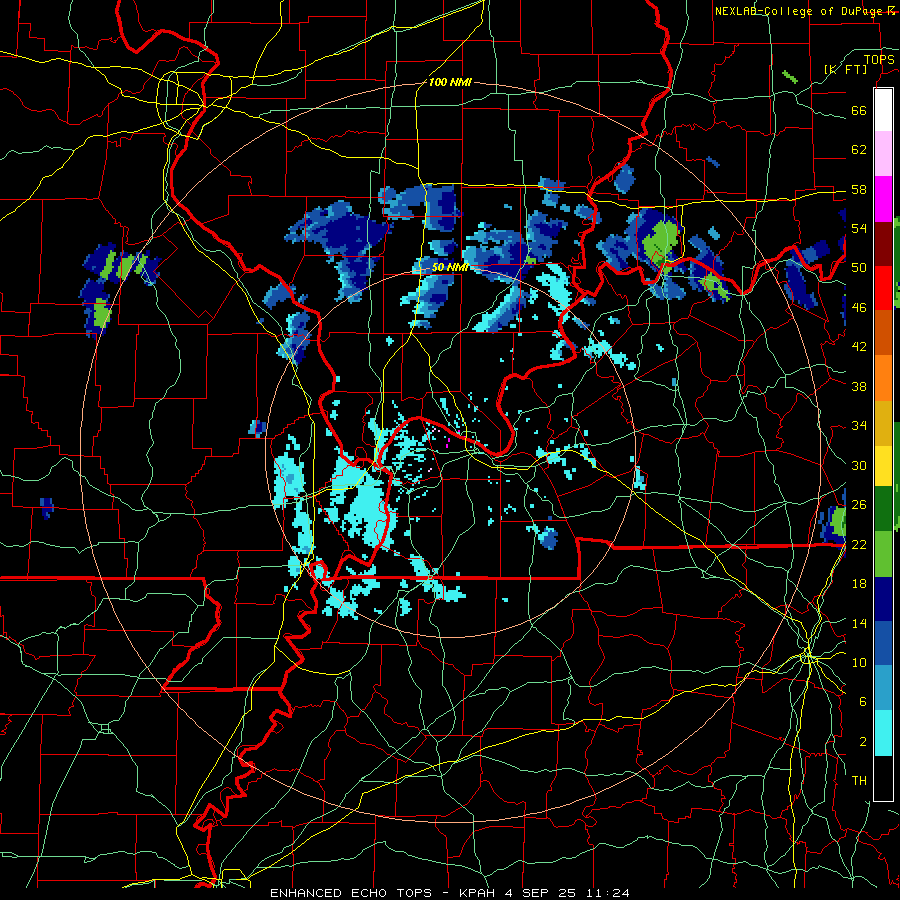The width and height of the screenshot is (900, 900).
Task: Click the "50 NMI" range ring label
Action: (x=451, y=267)
